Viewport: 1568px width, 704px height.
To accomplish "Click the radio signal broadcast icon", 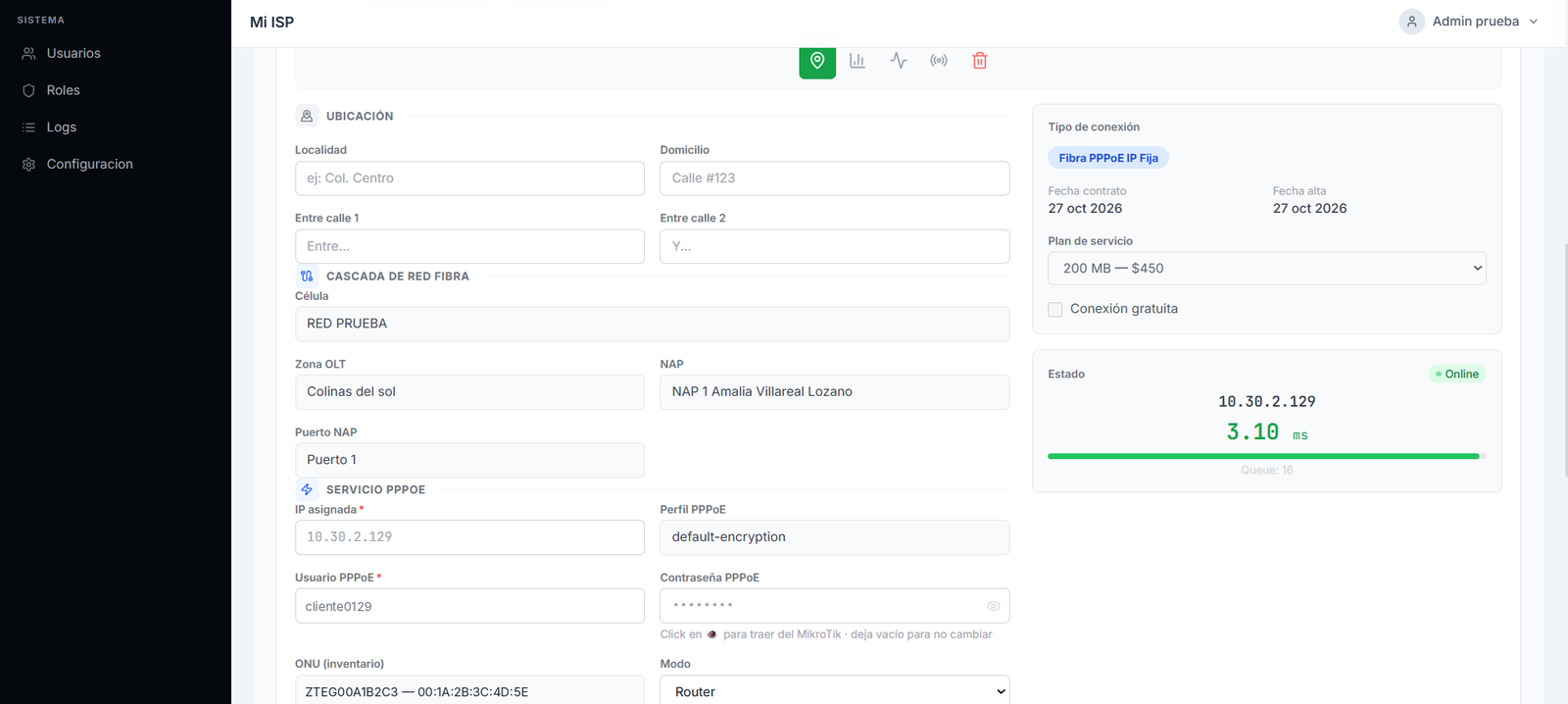I will (939, 61).
